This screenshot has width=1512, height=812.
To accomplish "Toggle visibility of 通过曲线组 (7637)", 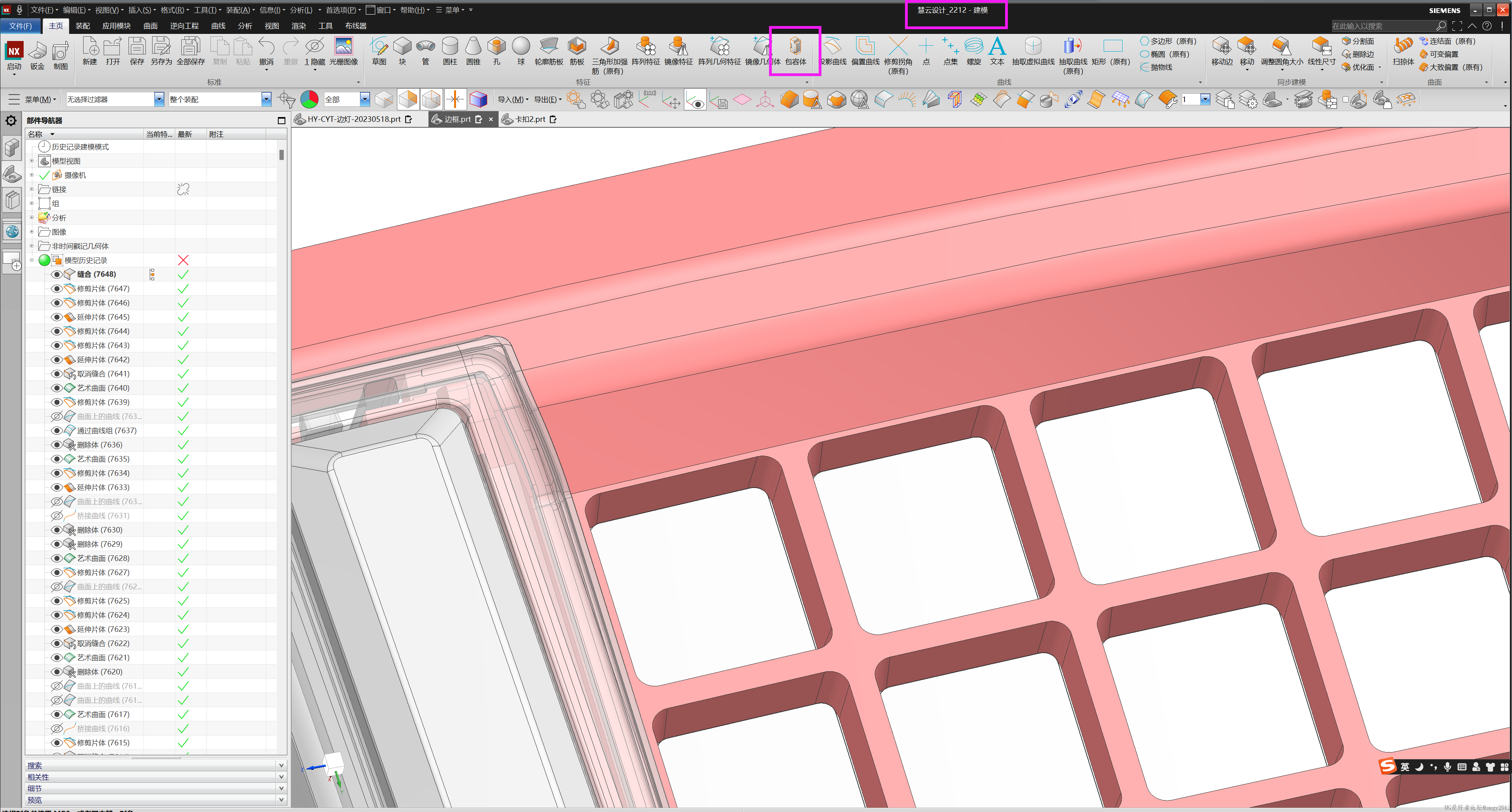I will pyautogui.click(x=57, y=430).
